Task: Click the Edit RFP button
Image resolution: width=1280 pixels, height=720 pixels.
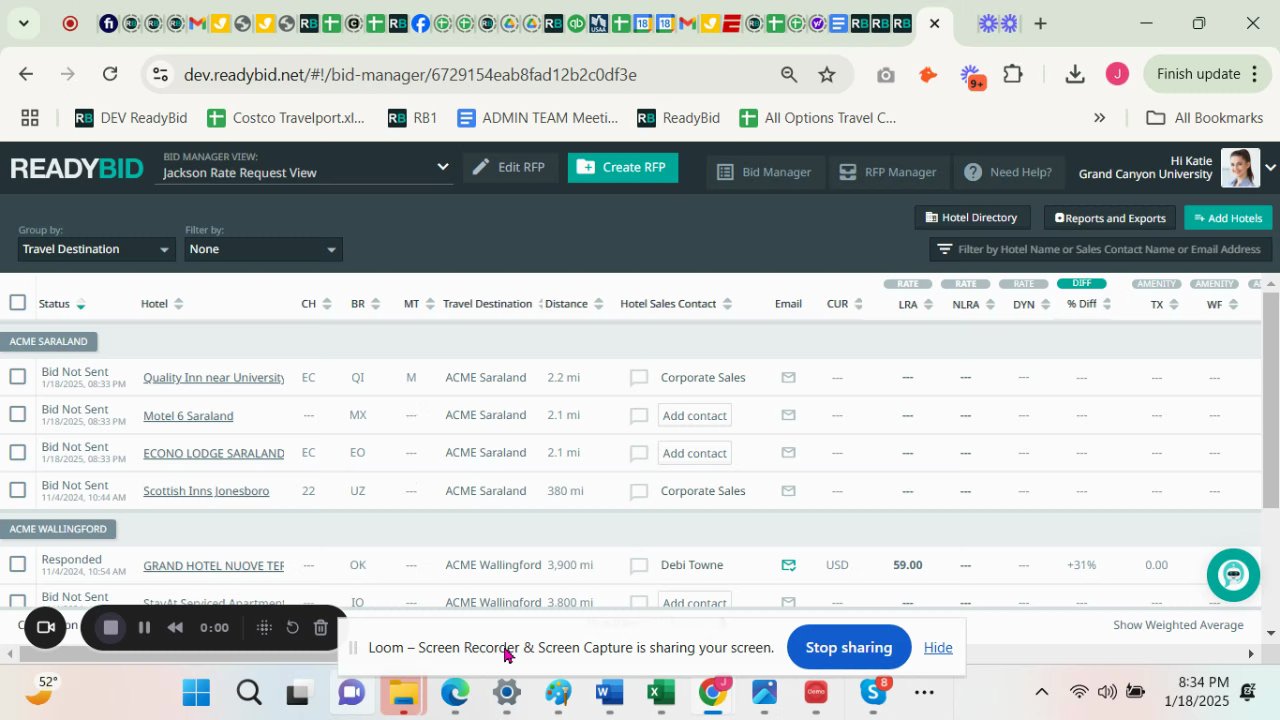Action: [x=509, y=167]
